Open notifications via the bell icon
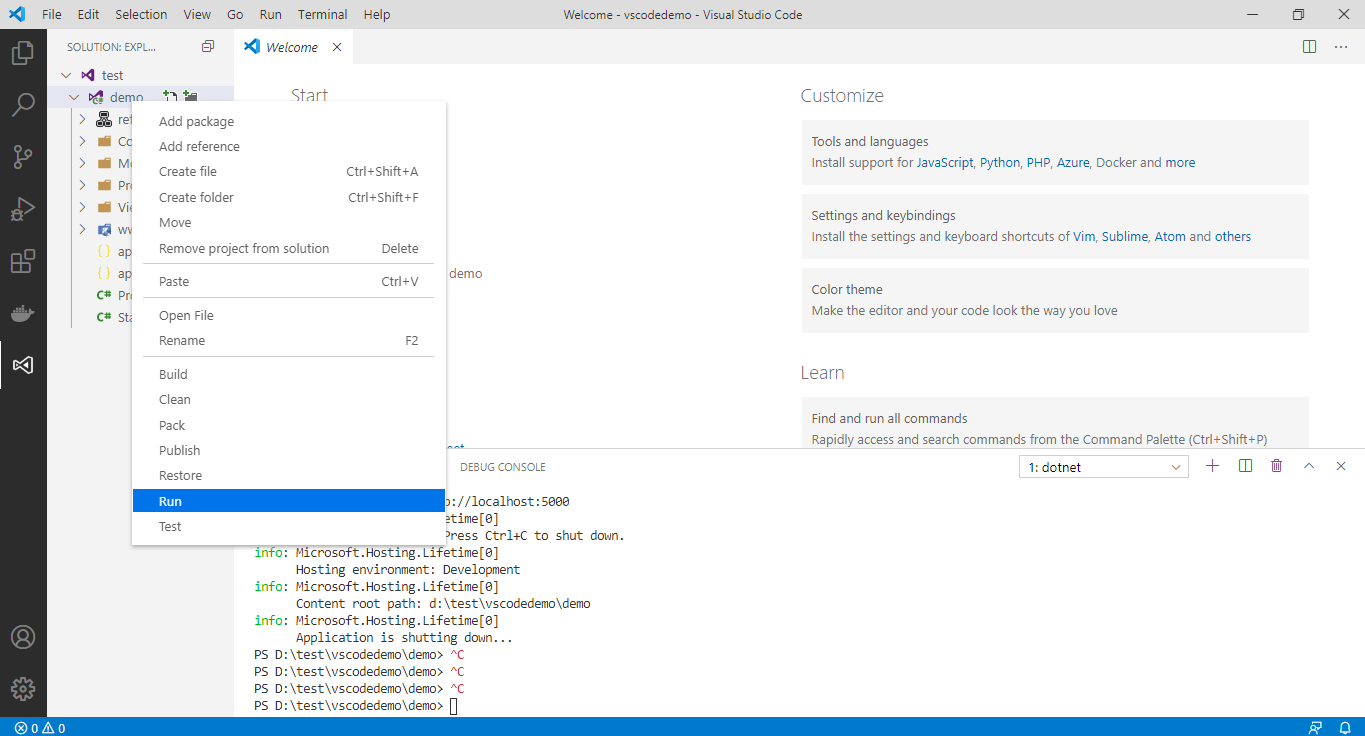 pyautogui.click(x=1344, y=727)
